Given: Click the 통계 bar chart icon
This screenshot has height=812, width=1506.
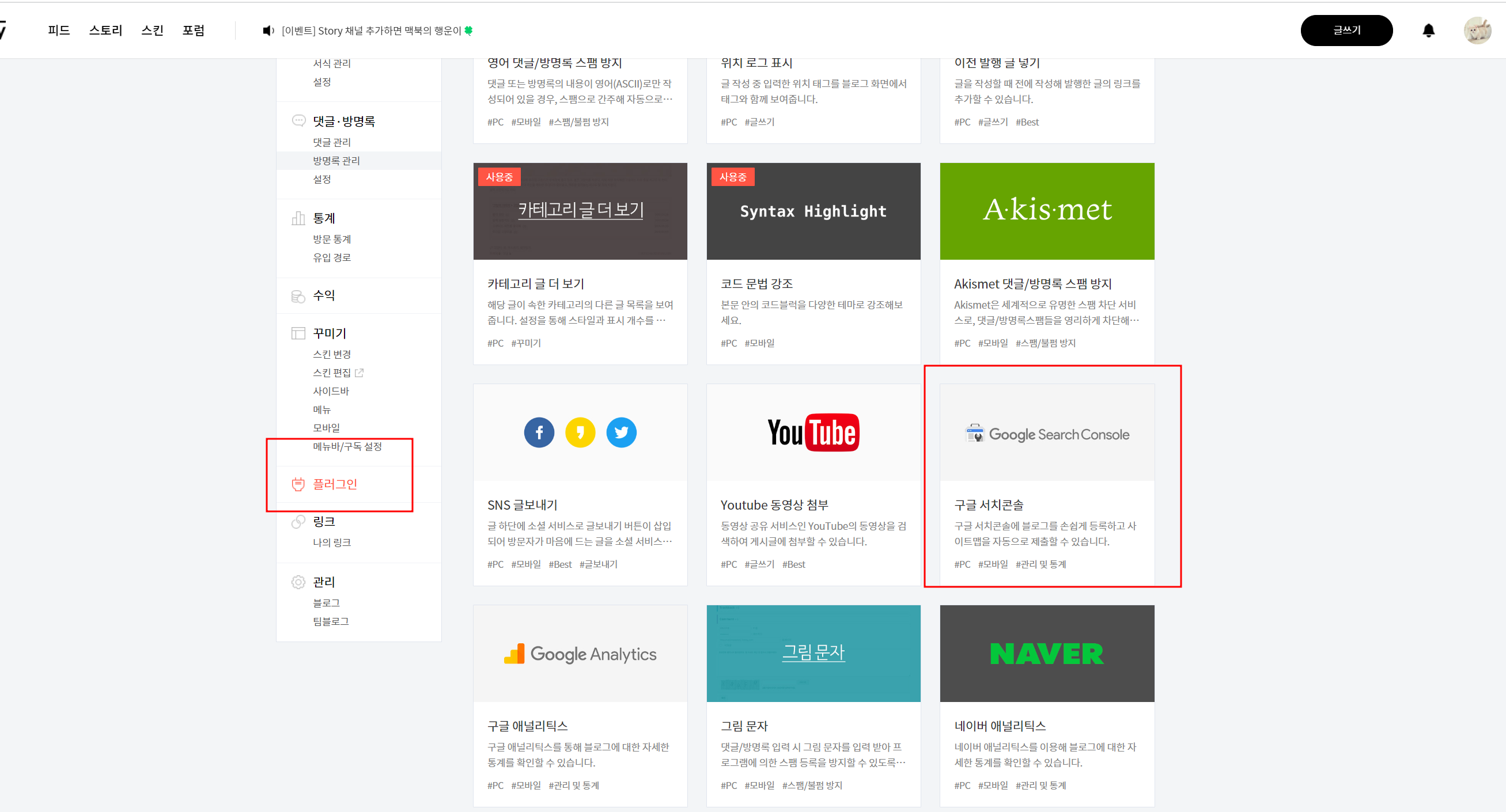Looking at the screenshot, I should [x=298, y=218].
